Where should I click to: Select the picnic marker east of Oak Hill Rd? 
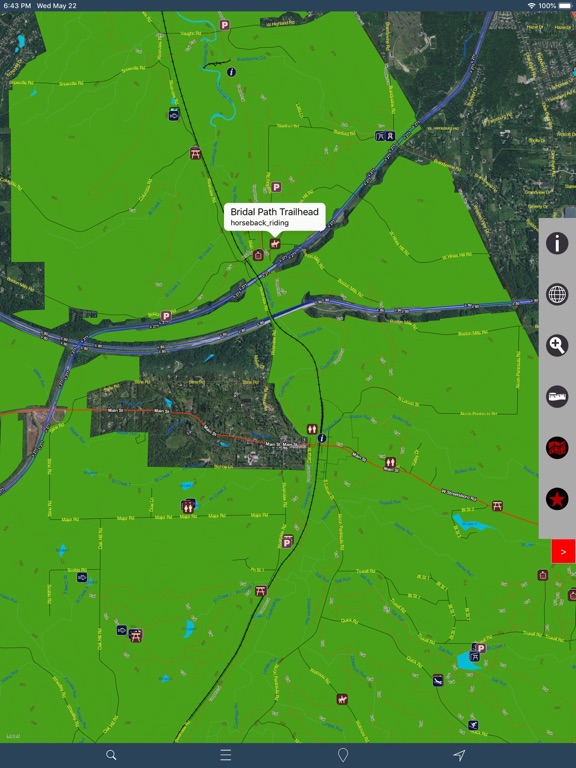[136, 636]
